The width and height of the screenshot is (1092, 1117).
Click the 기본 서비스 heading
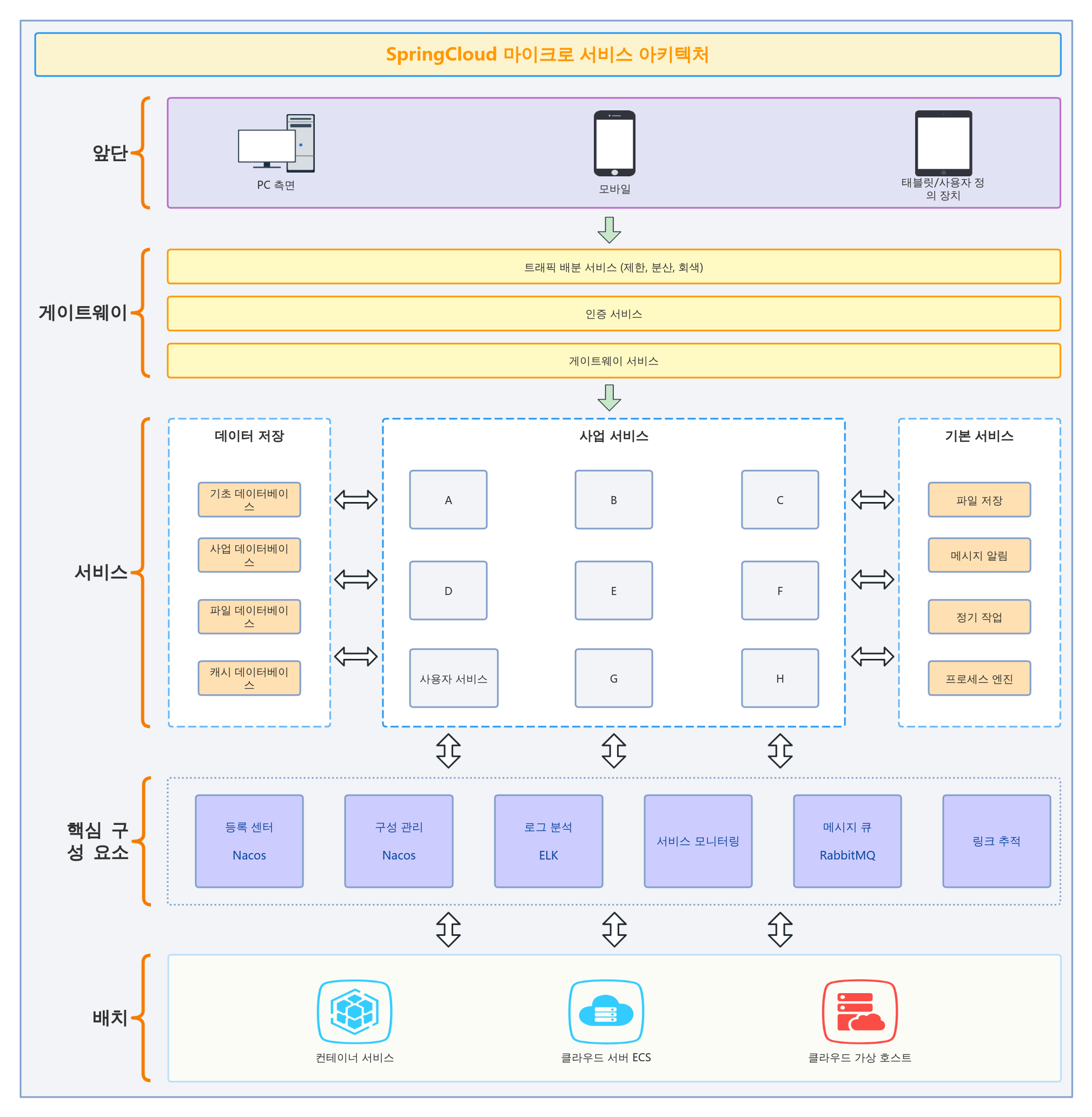click(980, 436)
